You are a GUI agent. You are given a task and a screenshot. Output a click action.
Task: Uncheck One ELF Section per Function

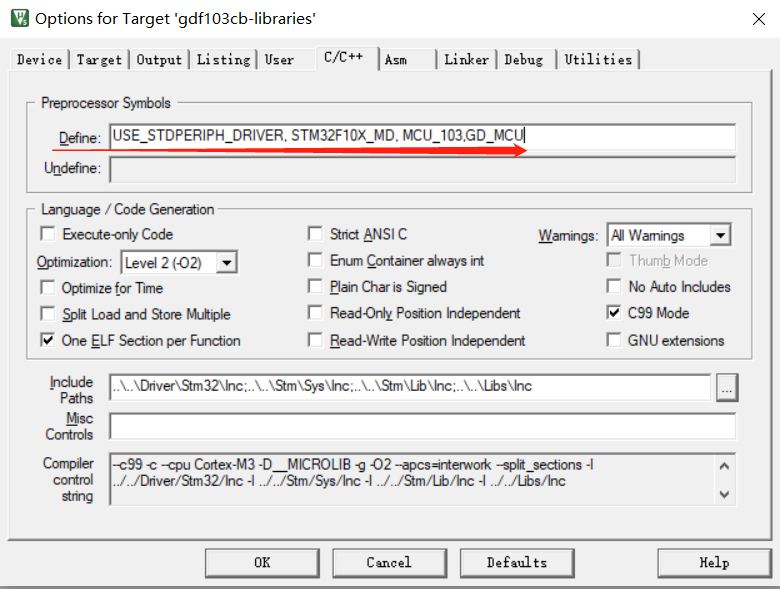[48, 340]
